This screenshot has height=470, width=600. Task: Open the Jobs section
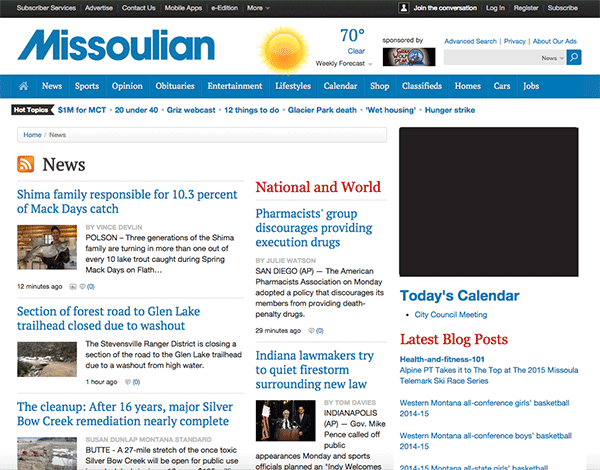click(x=531, y=86)
